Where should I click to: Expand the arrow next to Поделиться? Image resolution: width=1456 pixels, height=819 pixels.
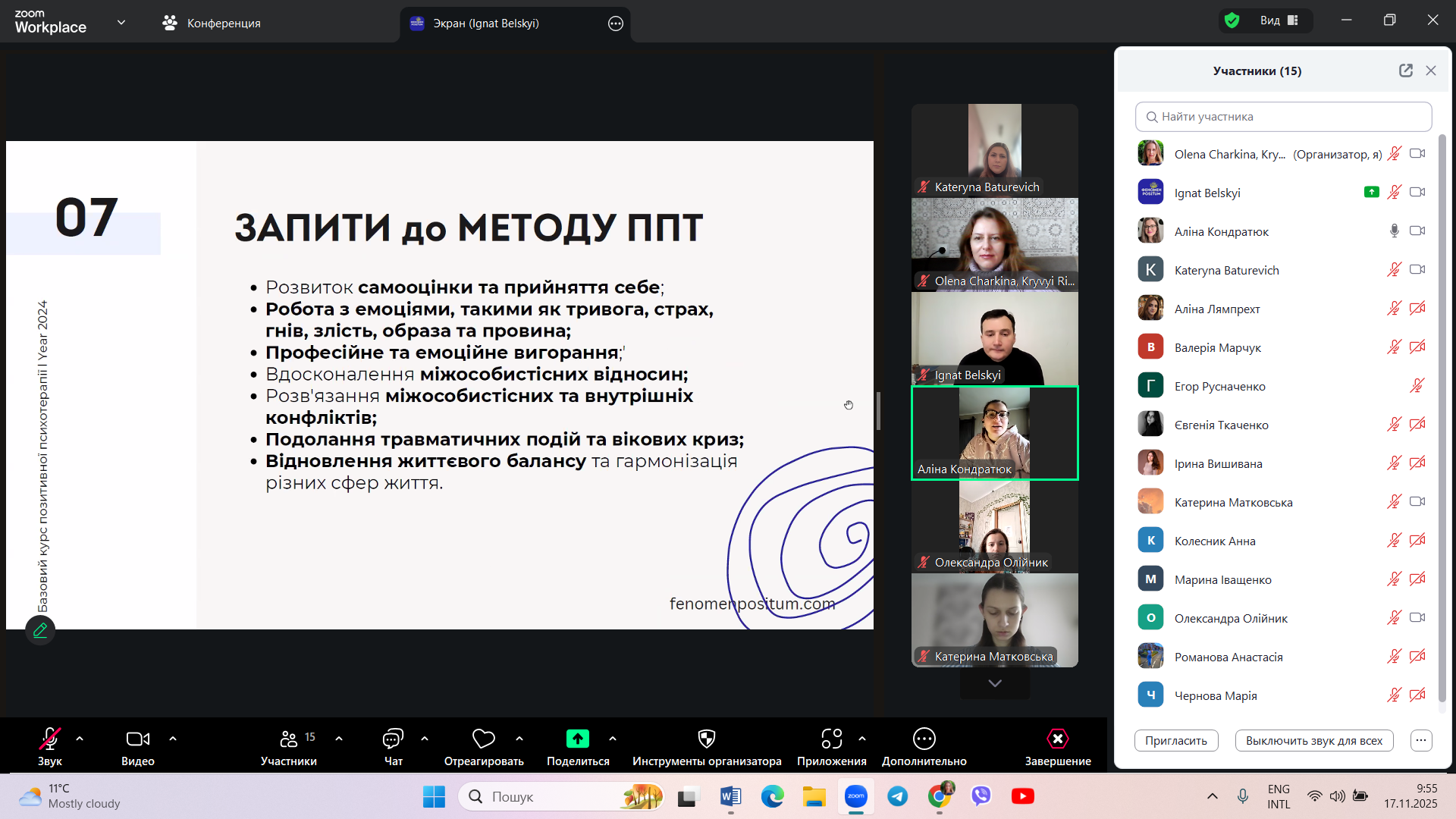tap(613, 738)
